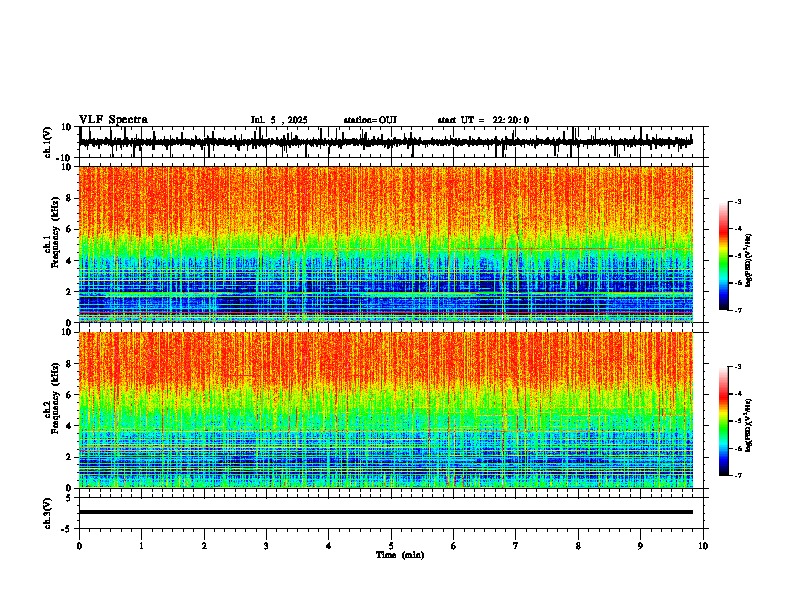
Task: Click the ch.3 flat voltage trace line
Action: point(386,512)
